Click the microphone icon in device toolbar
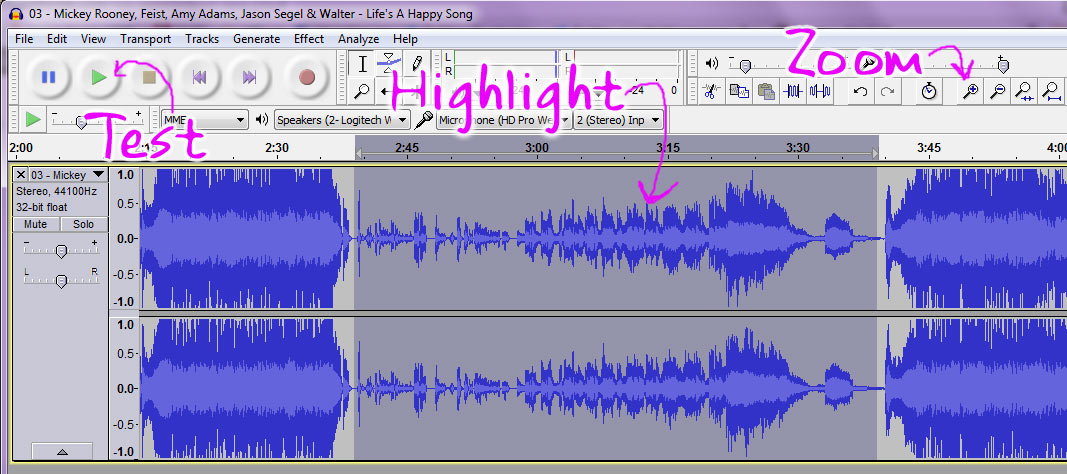 (424, 120)
